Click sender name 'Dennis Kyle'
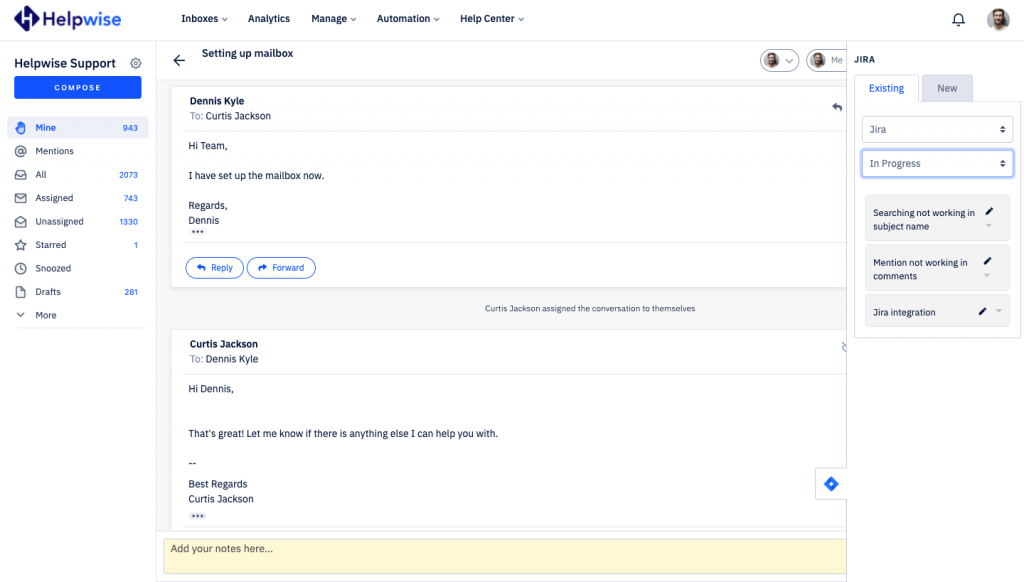Viewport: 1024px width, 582px height. click(217, 101)
